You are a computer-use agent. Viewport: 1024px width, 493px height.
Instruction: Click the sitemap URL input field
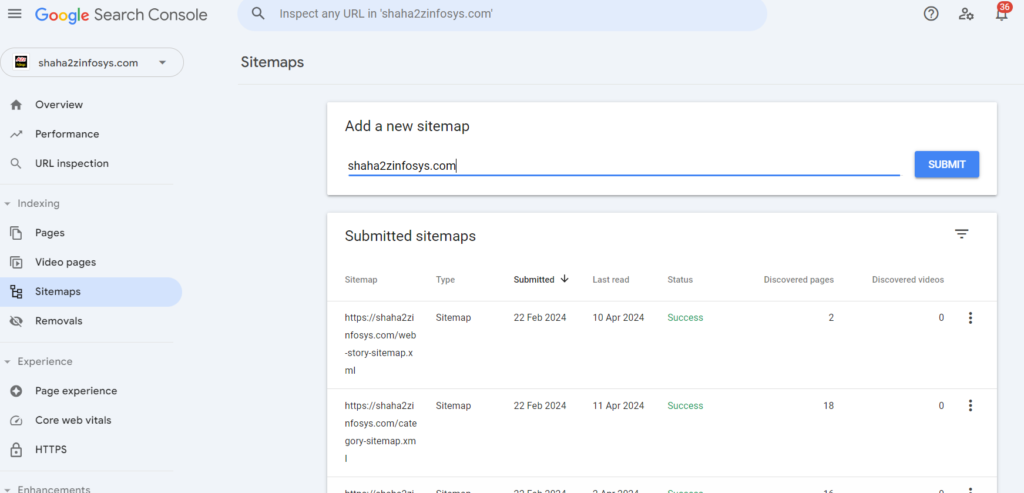point(623,166)
